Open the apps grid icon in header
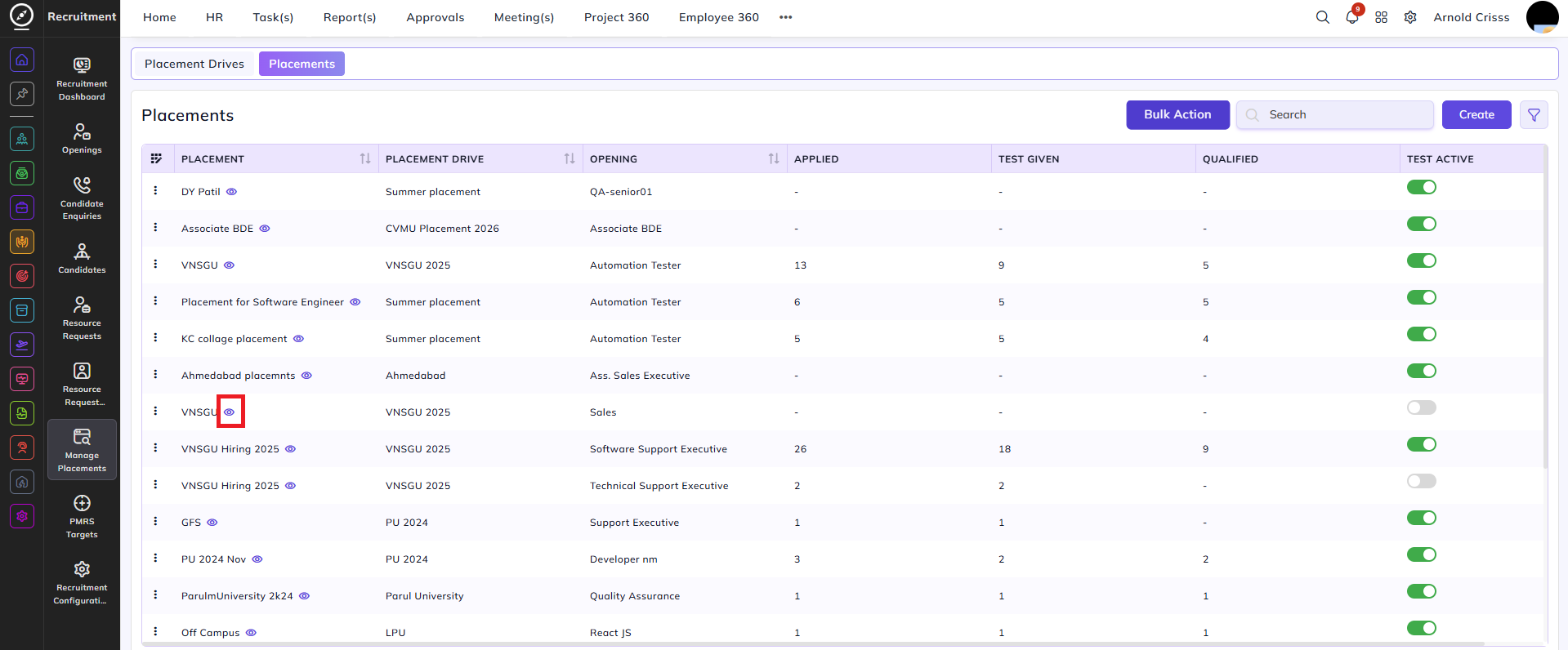This screenshot has height=650, width=1568. [x=1382, y=17]
